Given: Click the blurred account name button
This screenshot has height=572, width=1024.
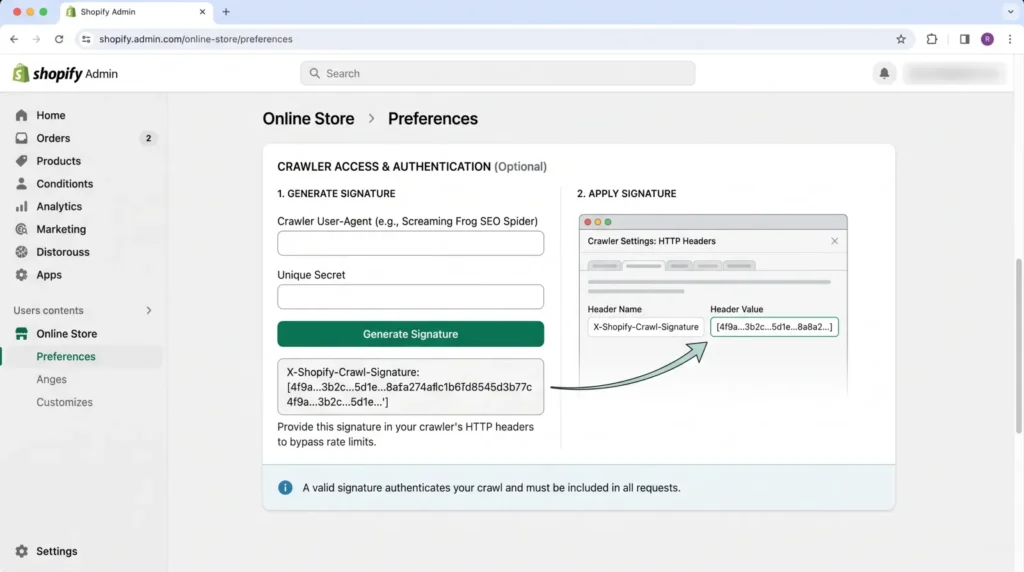Looking at the screenshot, I should click(x=955, y=73).
